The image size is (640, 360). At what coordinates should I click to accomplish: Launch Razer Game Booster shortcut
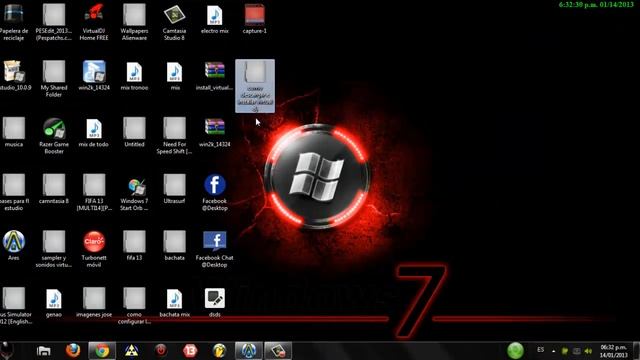[x=53, y=136]
